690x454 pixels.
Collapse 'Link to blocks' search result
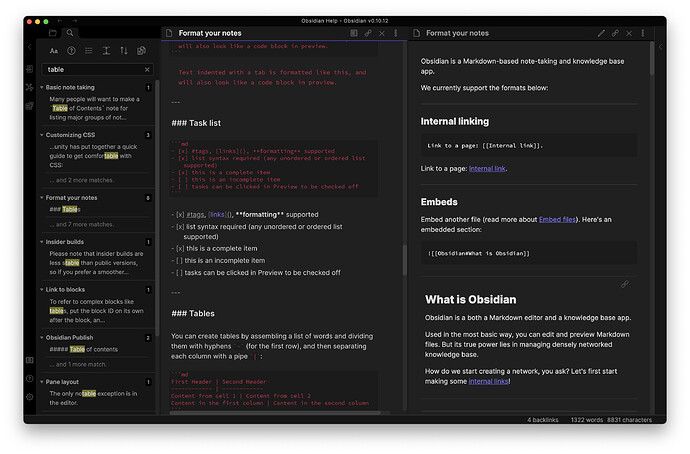point(42,289)
